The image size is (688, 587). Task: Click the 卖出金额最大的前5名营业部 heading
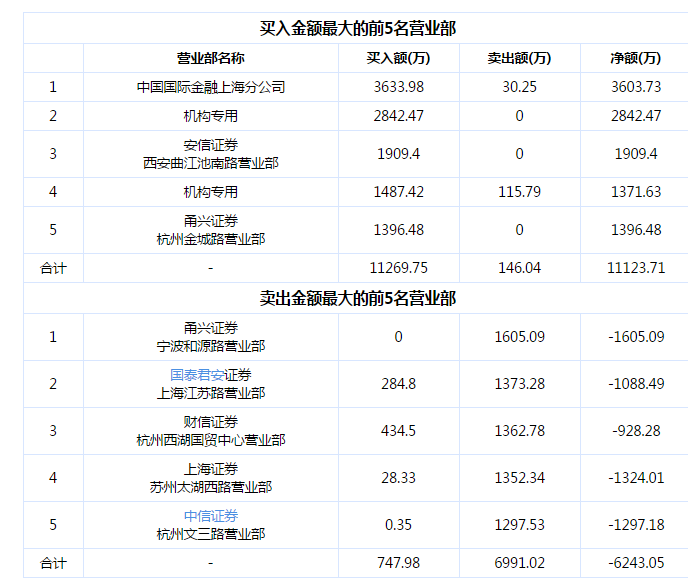[x=358, y=298]
